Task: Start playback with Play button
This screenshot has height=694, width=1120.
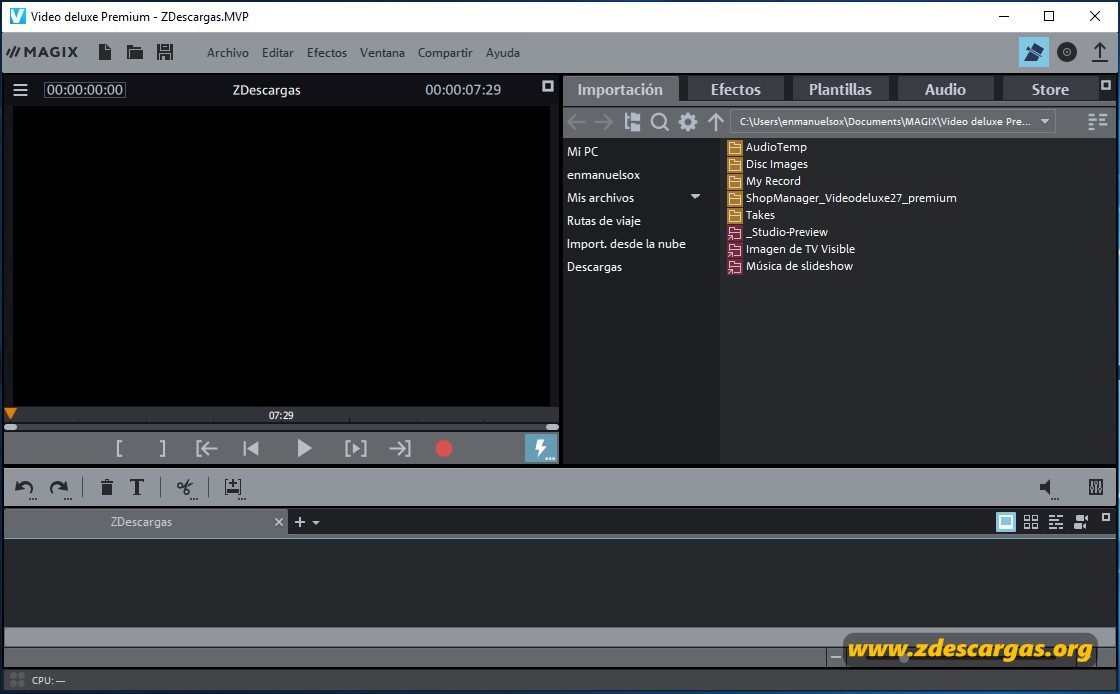Action: pos(304,448)
